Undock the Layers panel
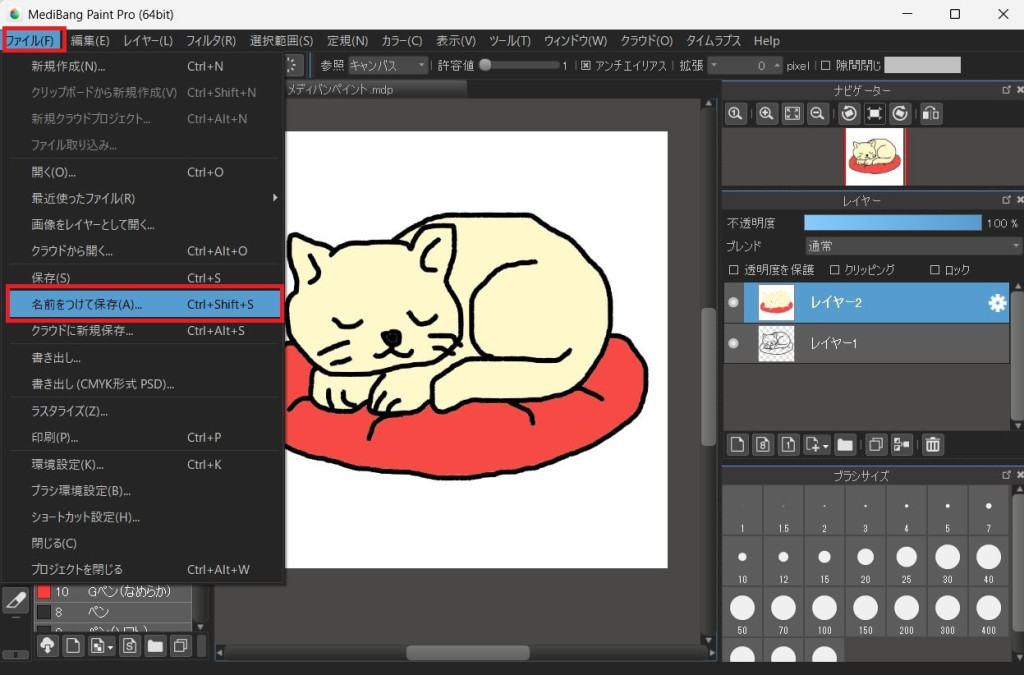Viewport: 1024px width, 675px height. coord(1006,200)
